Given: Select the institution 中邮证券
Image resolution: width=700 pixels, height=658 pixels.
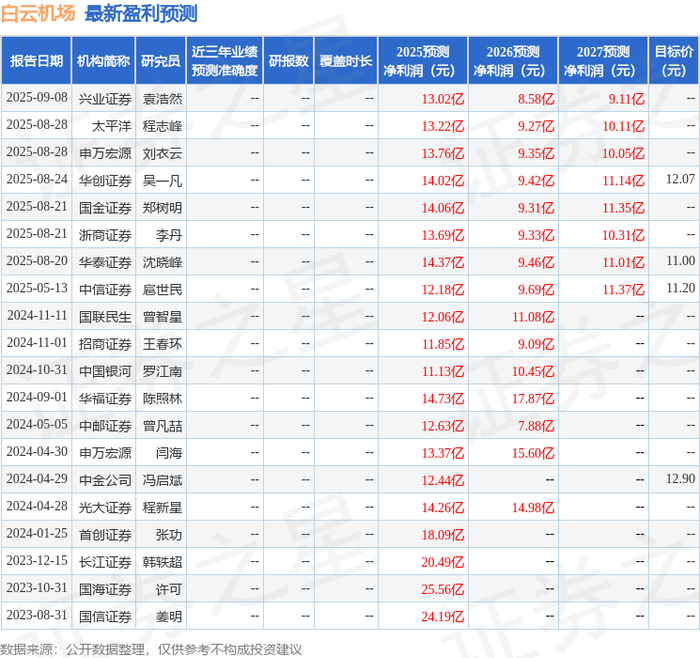Looking at the screenshot, I should [105, 425].
